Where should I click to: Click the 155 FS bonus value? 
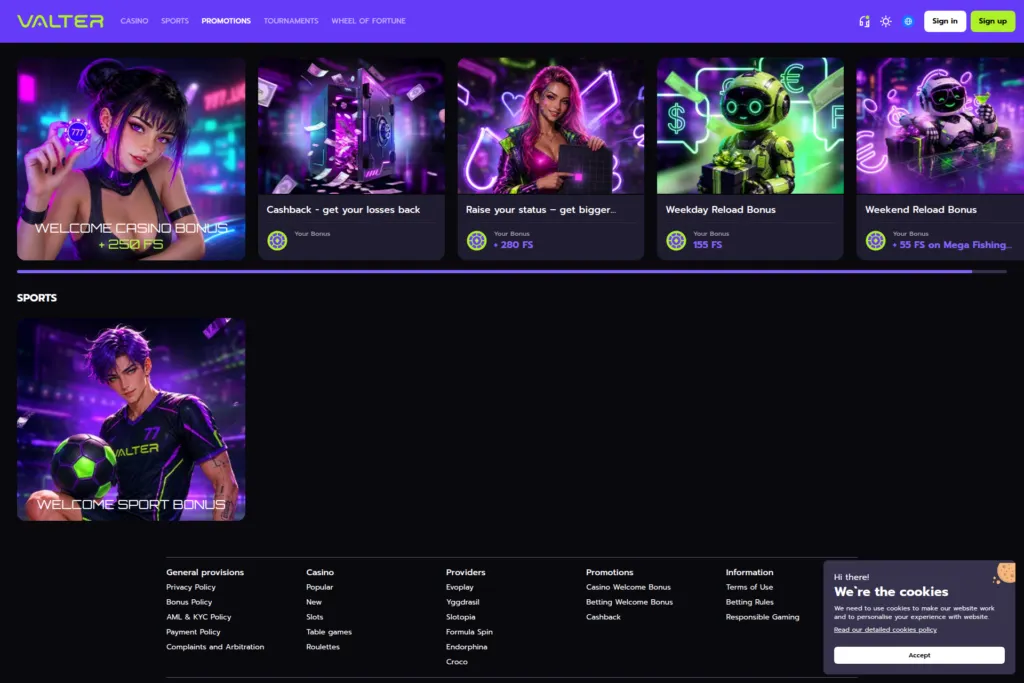pyautogui.click(x=707, y=245)
